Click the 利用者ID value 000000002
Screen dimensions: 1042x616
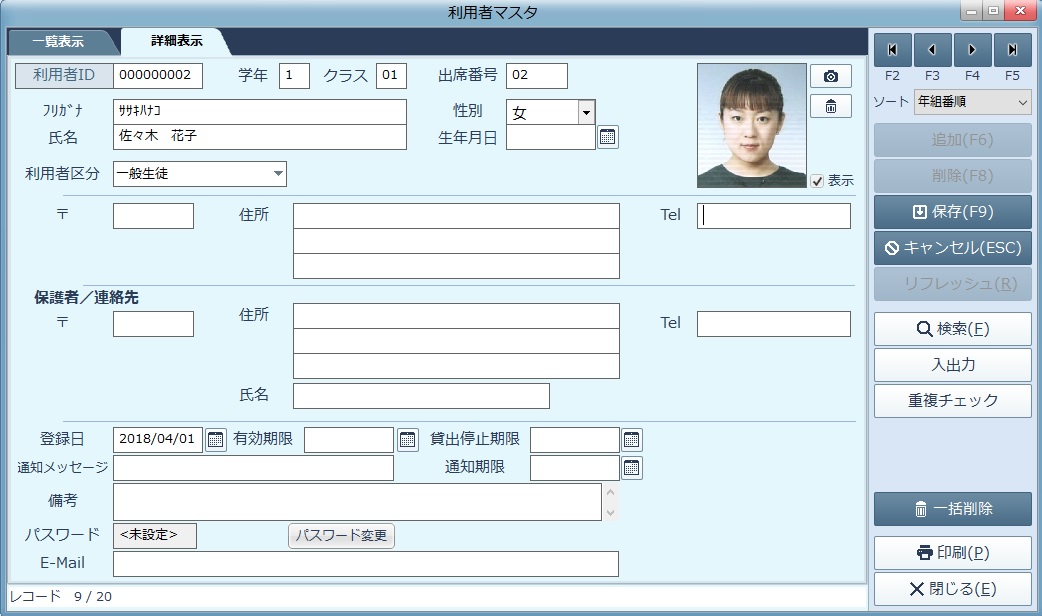coord(158,76)
